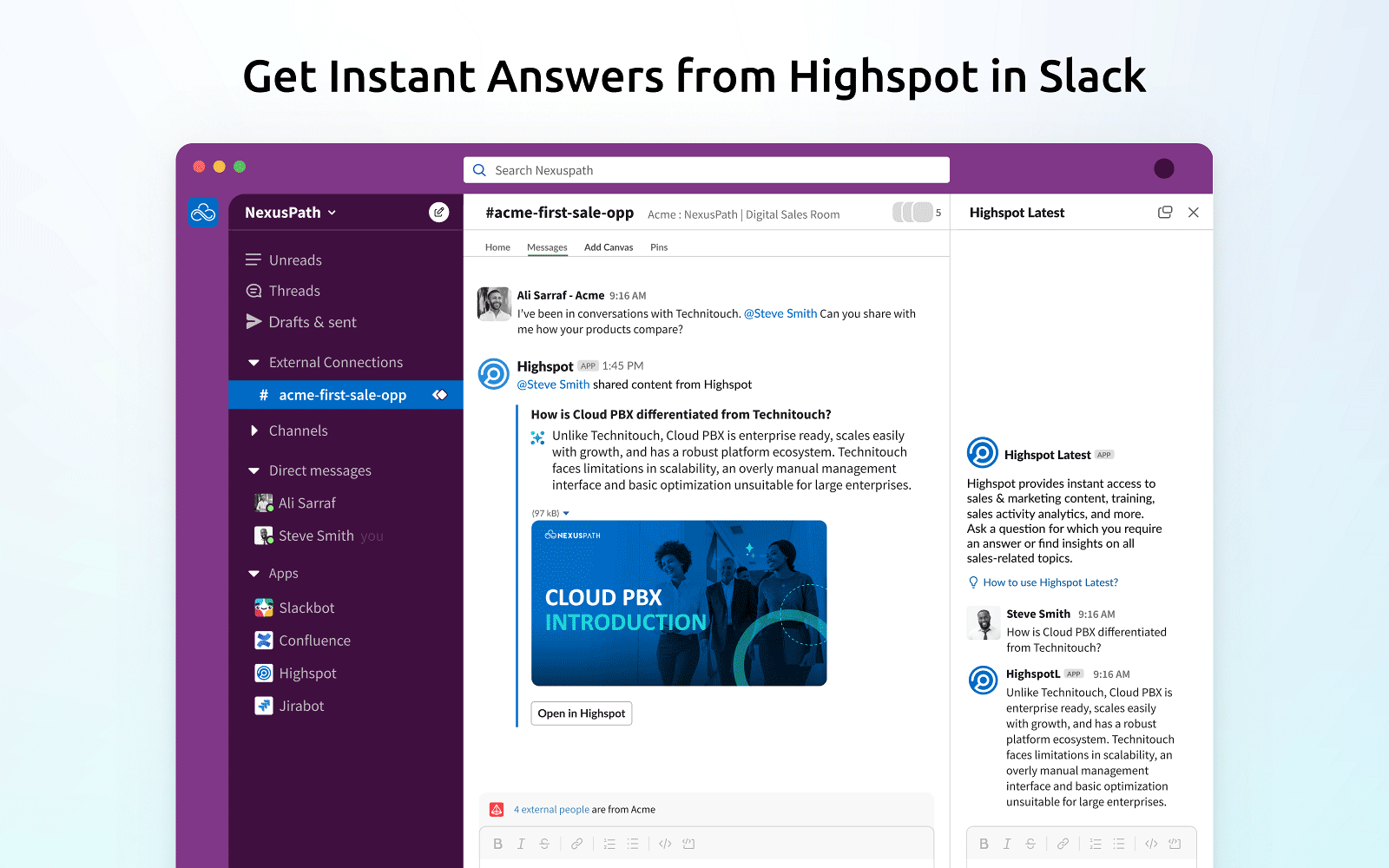Image resolution: width=1389 pixels, height=868 pixels.
Task: Open the Highspot app in the sidebar
Action: (x=307, y=674)
